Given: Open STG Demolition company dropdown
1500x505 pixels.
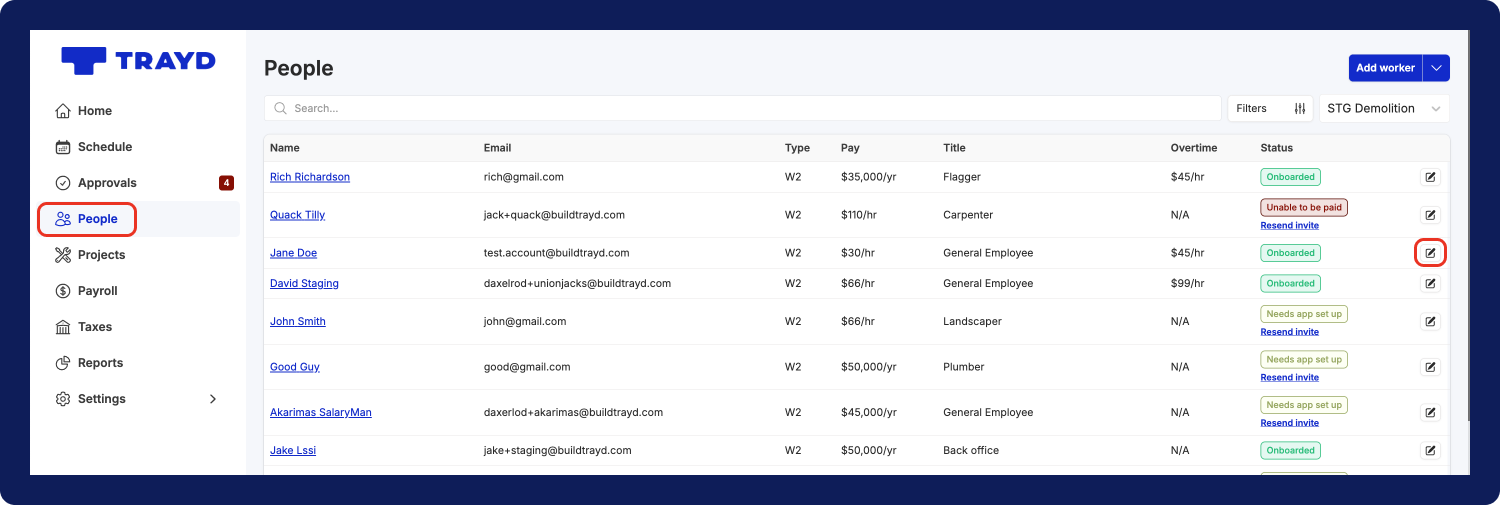Looking at the screenshot, I should (x=1384, y=108).
